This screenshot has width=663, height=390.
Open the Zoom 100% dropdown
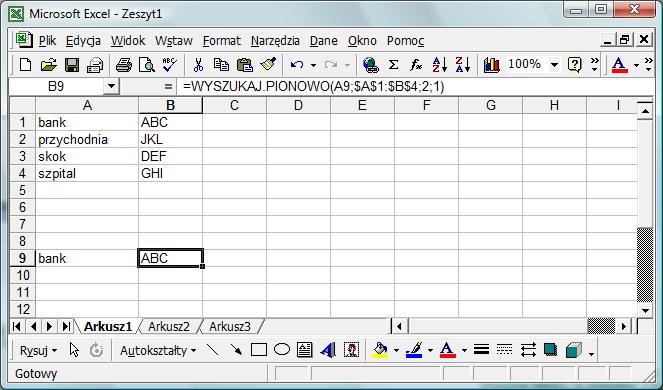tap(554, 65)
